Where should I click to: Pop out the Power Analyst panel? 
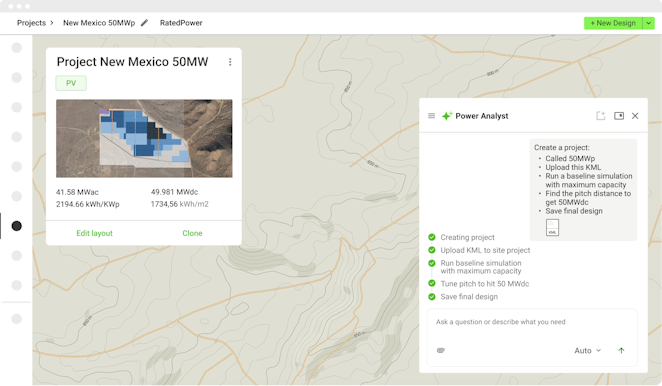tap(619, 116)
